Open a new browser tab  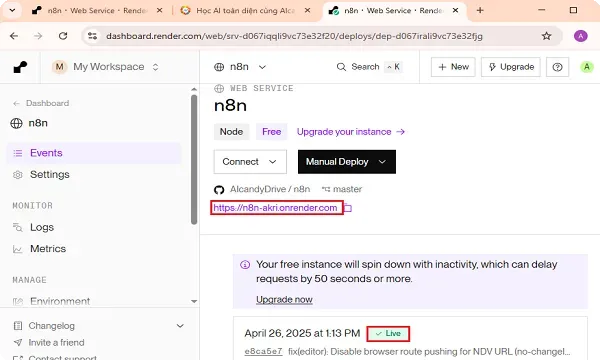pos(480,10)
